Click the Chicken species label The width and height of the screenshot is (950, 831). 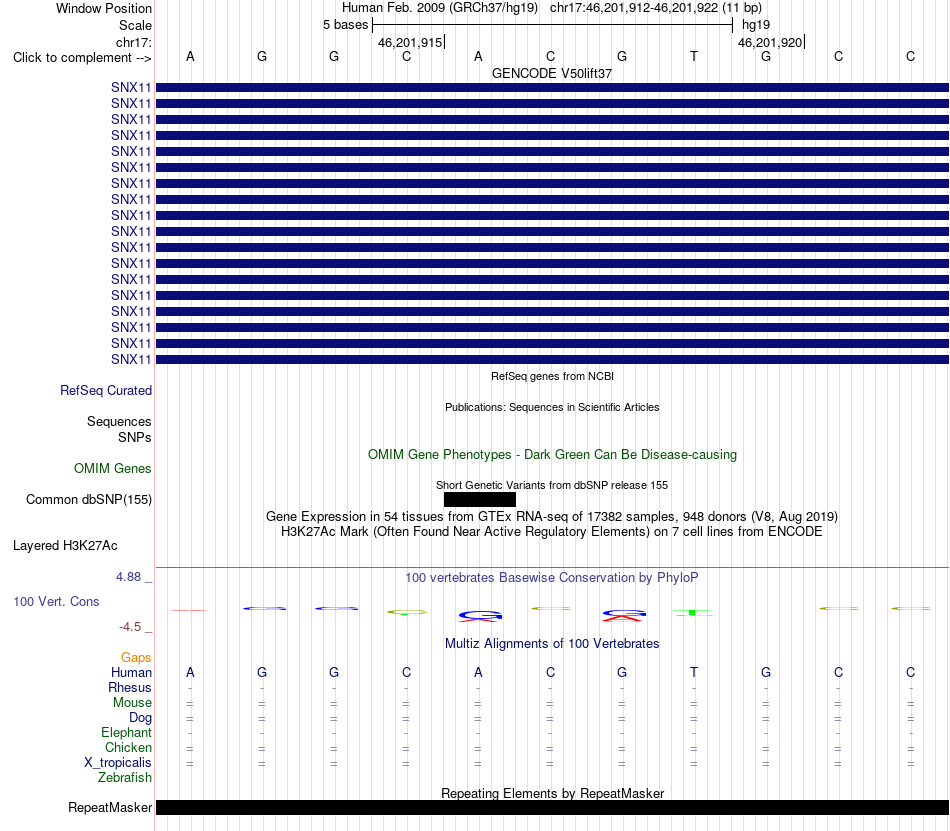[128, 748]
